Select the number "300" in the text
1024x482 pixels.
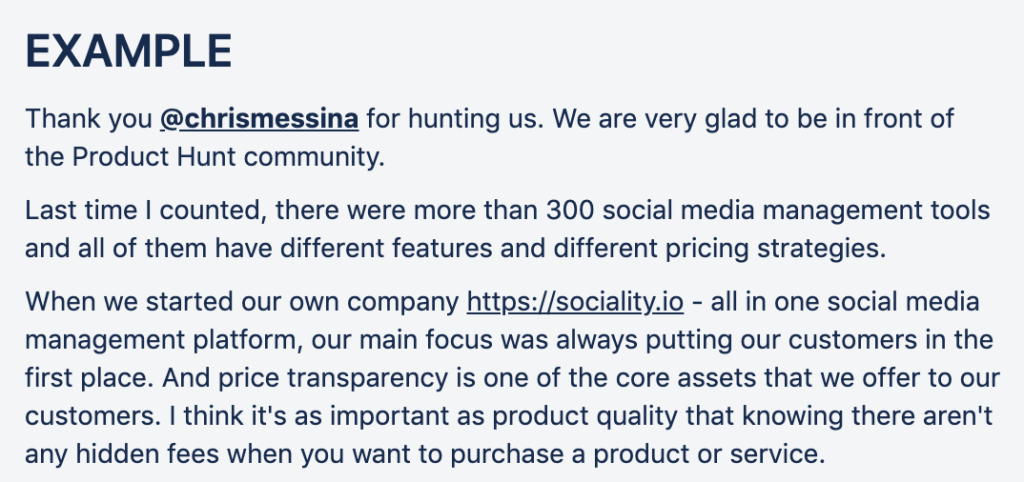click(x=571, y=211)
